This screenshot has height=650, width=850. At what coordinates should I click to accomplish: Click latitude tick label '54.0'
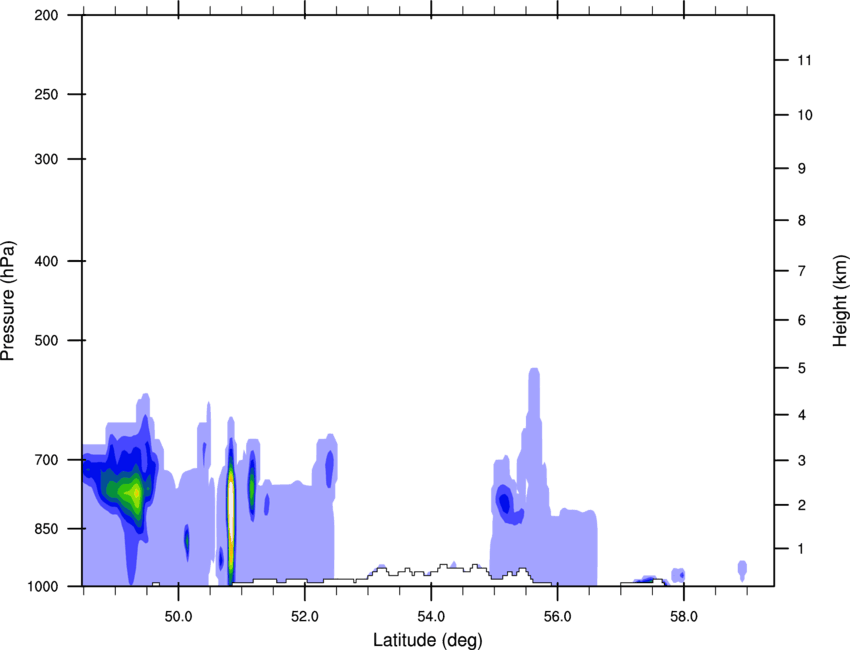[432, 617]
